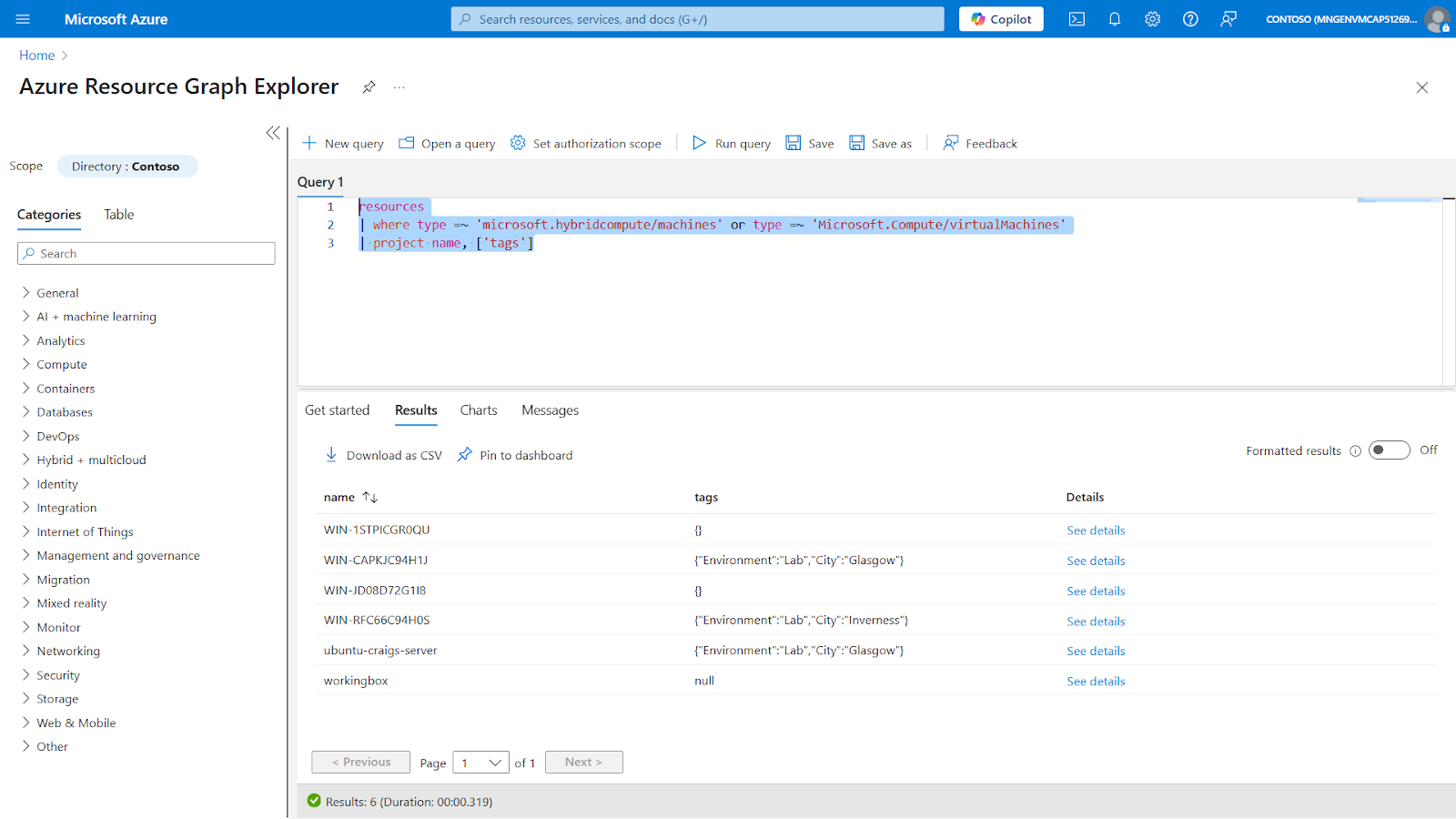Run the query
Viewport: 1456px width, 819px height.
(732, 144)
